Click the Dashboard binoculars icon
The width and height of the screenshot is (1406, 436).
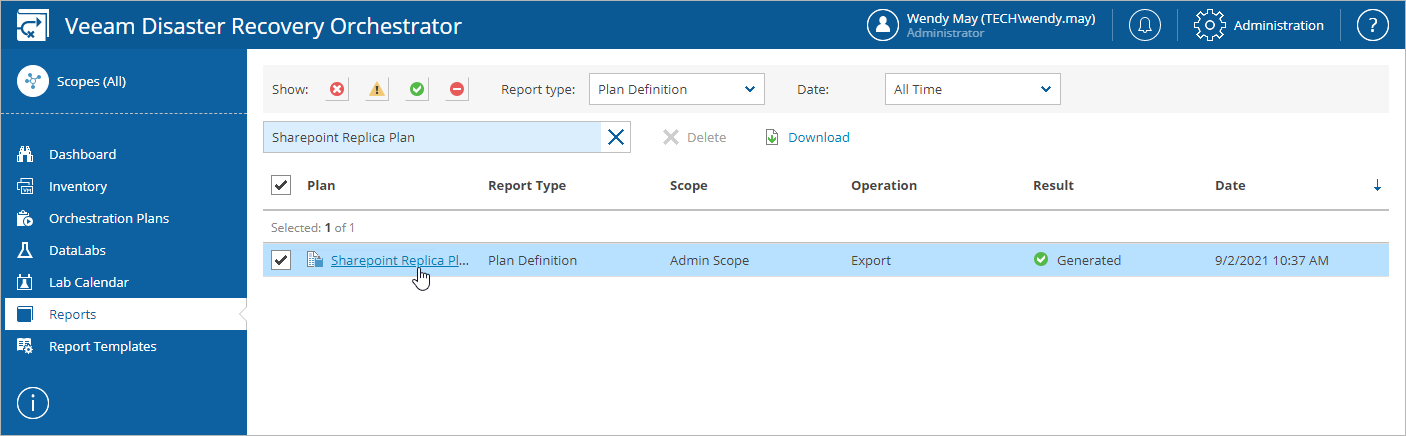click(26, 154)
